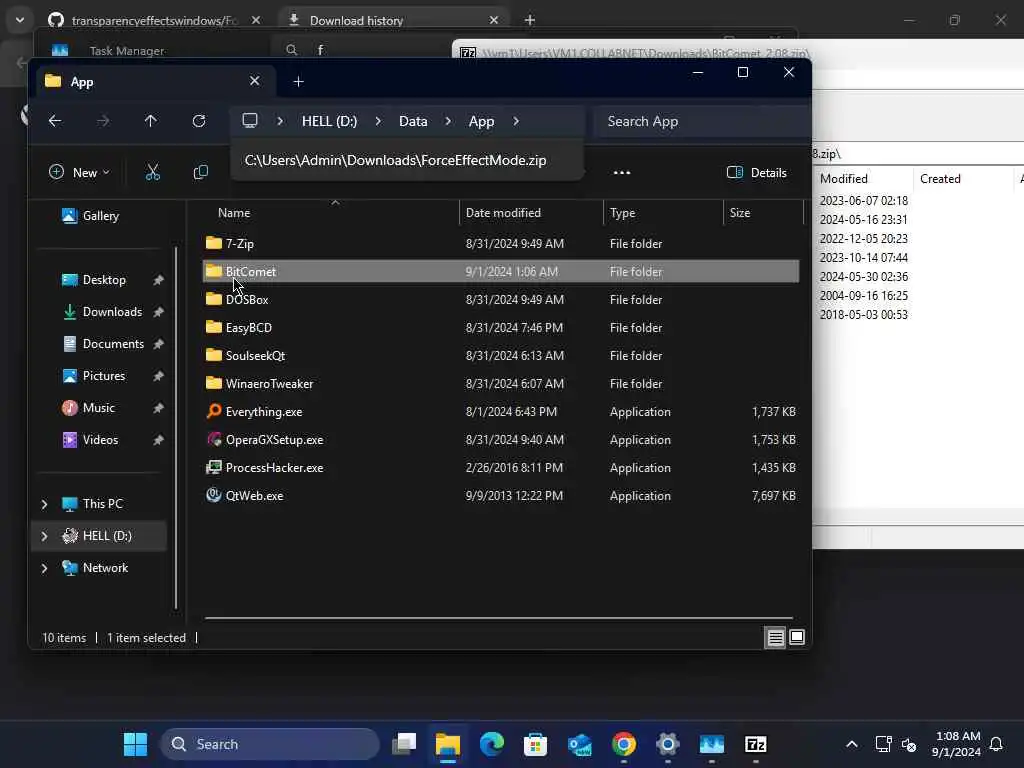The width and height of the screenshot is (1024, 768).
Task: Navigate to Data breadcrumb segment
Action: 413,121
